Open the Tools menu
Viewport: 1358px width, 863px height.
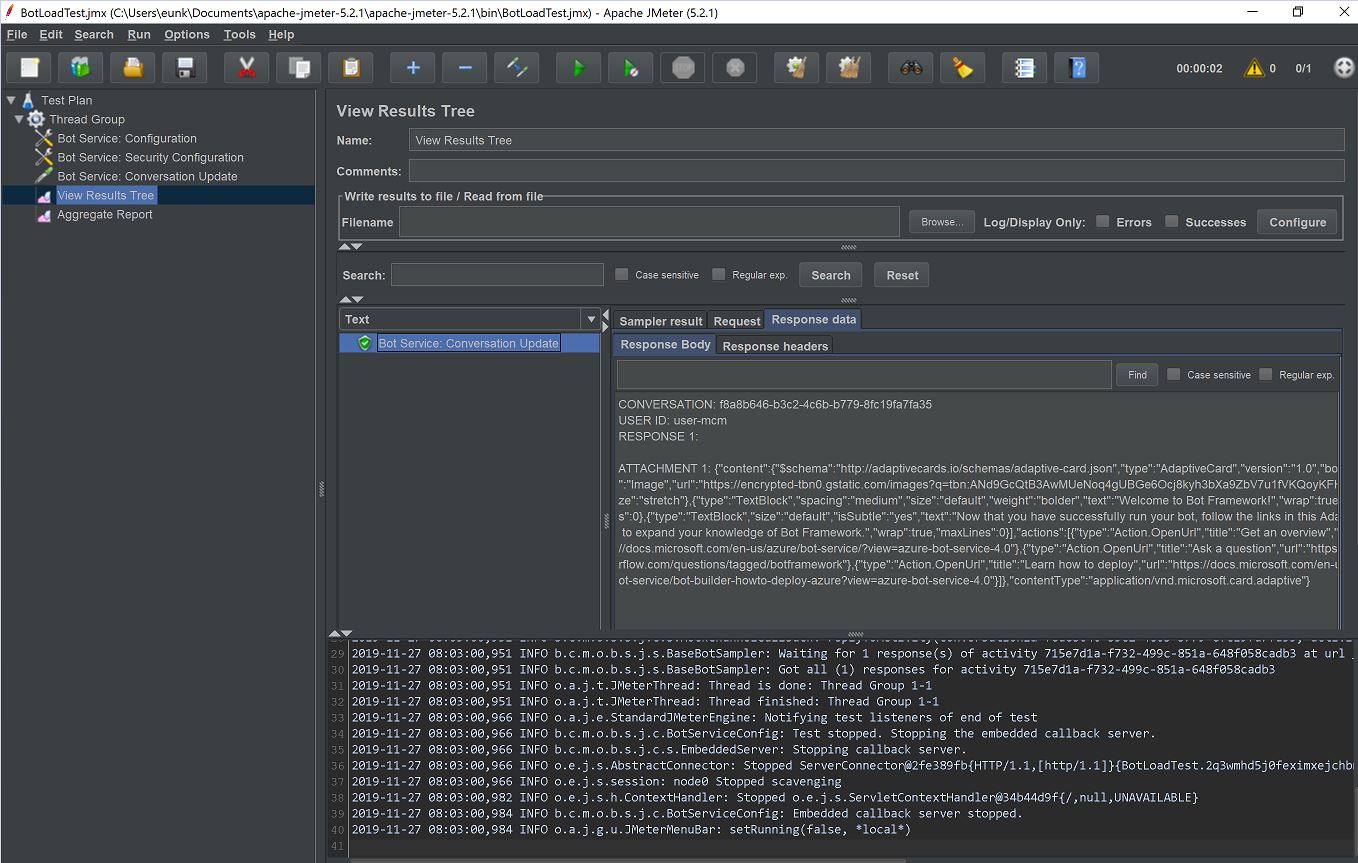(240, 34)
